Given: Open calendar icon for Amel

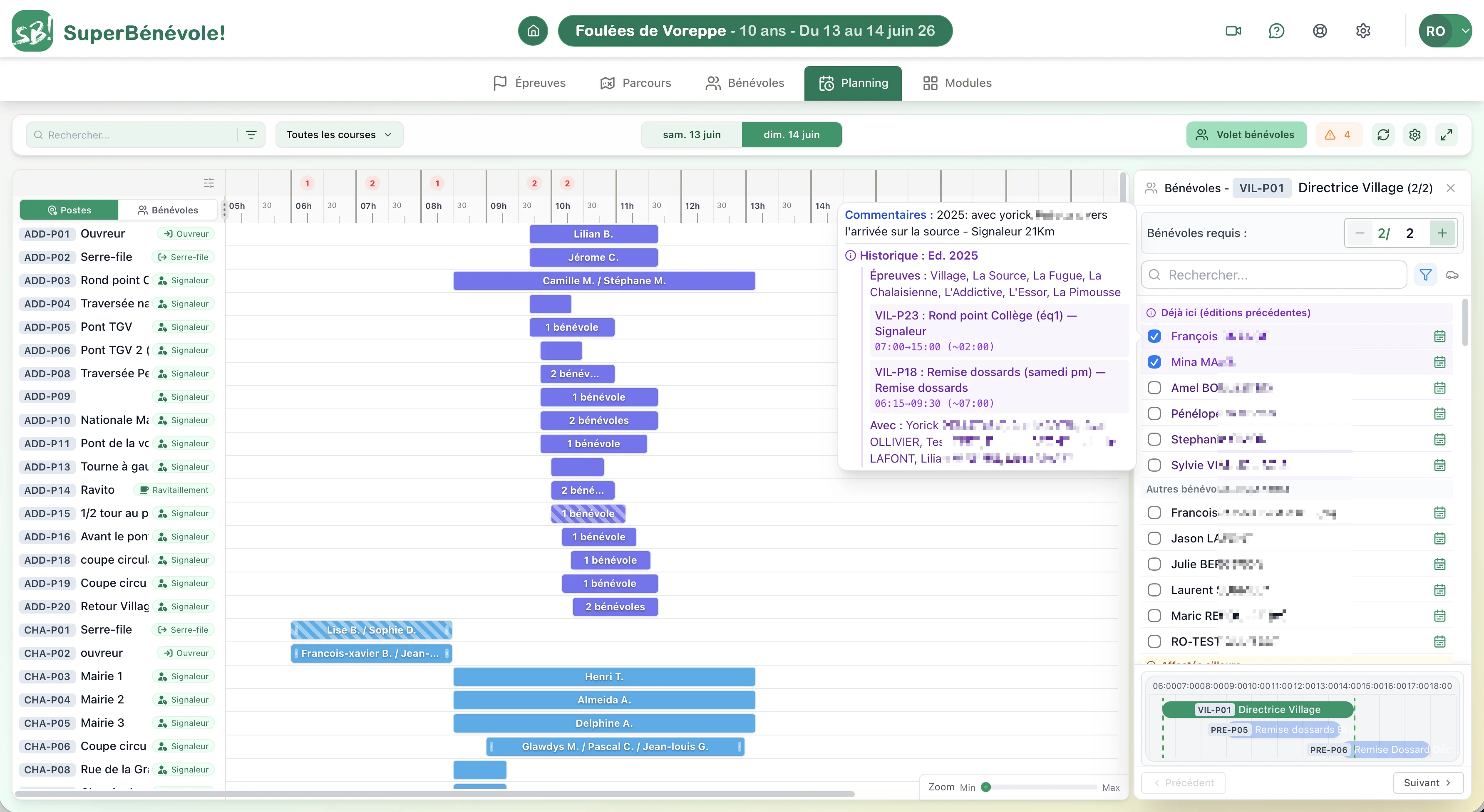Looking at the screenshot, I should [1439, 388].
